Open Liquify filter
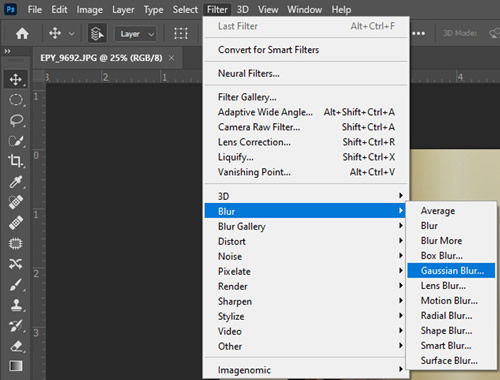500x380 pixels. pos(306,157)
